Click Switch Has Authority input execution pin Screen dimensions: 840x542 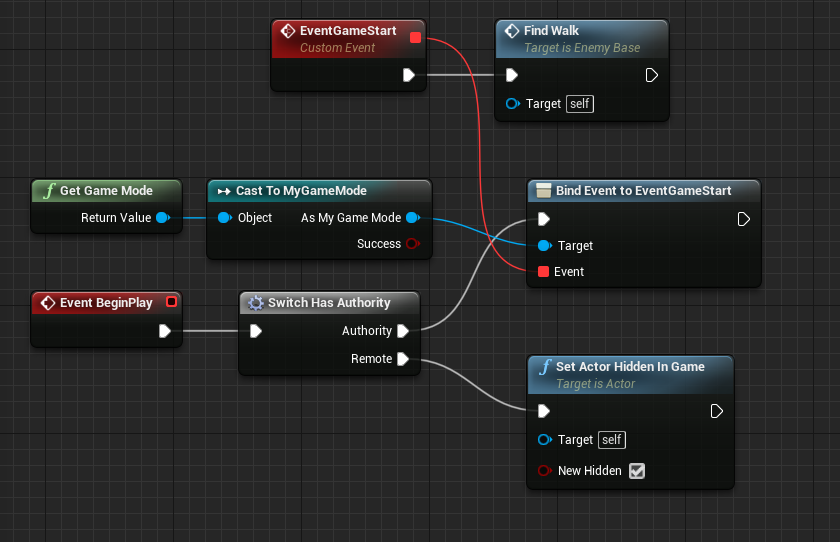tap(256, 331)
